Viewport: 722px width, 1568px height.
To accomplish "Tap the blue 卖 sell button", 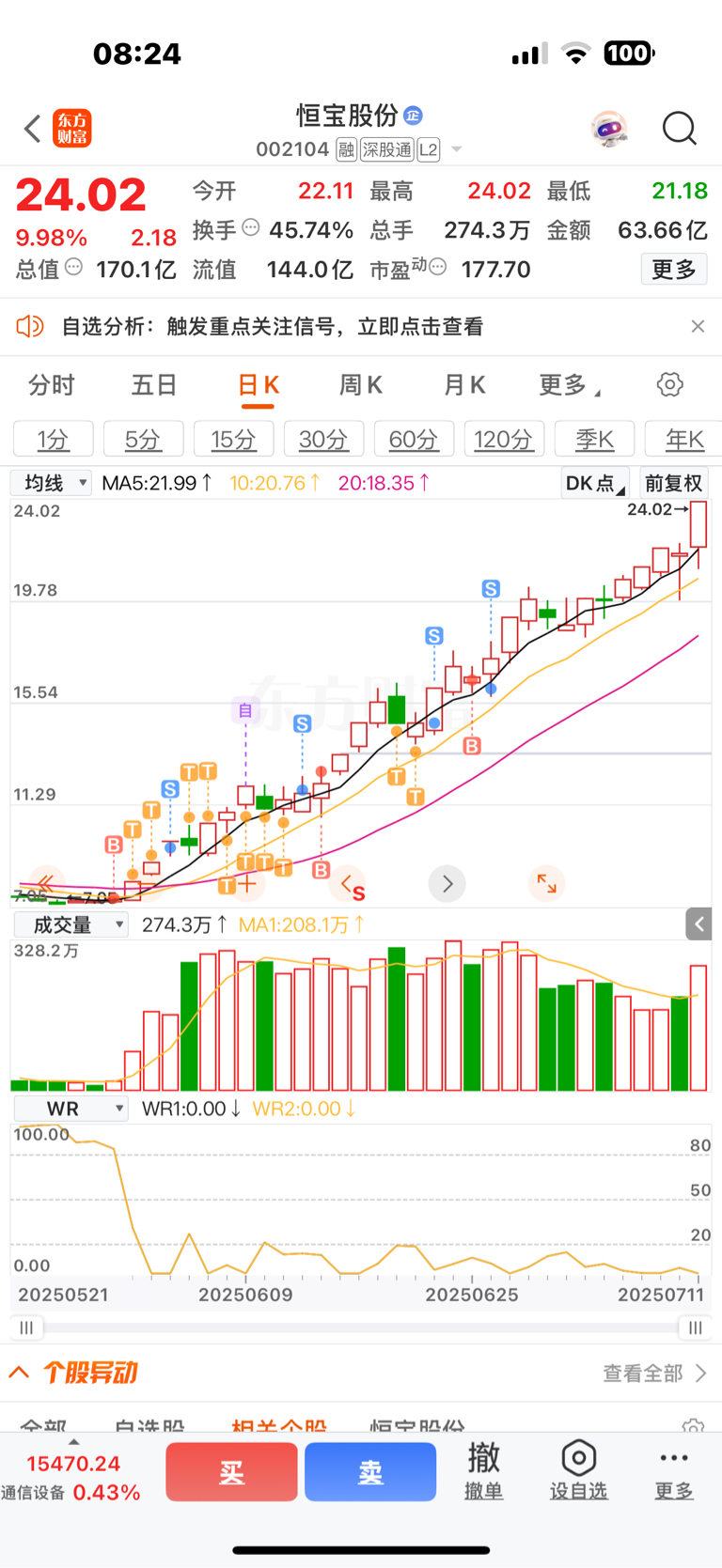I will pos(370,1471).
